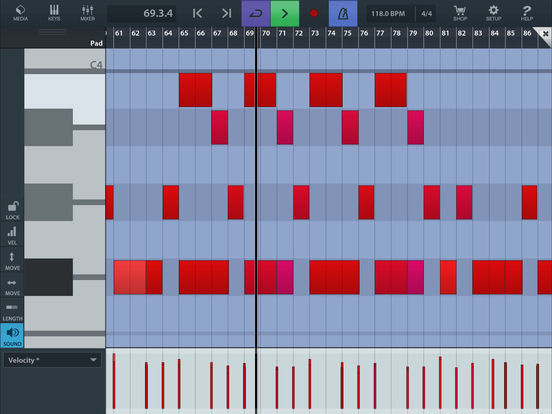552x414 pixels.
Task: Toggle the metronome click
Action: click(343, 13)
